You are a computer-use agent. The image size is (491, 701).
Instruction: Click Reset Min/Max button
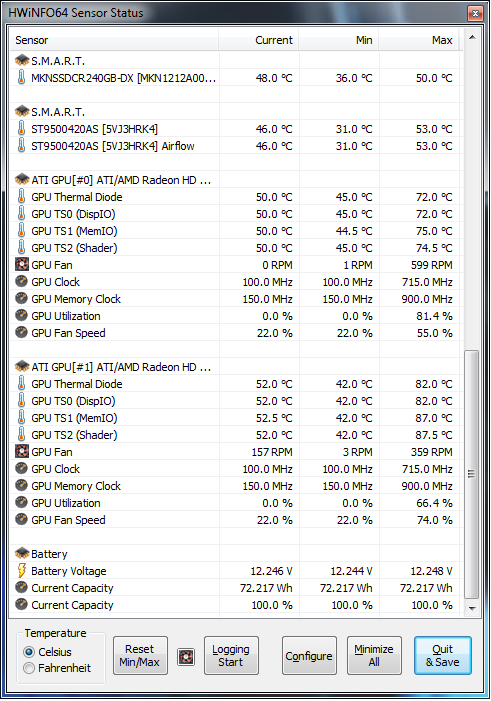(x=140, y=655)
